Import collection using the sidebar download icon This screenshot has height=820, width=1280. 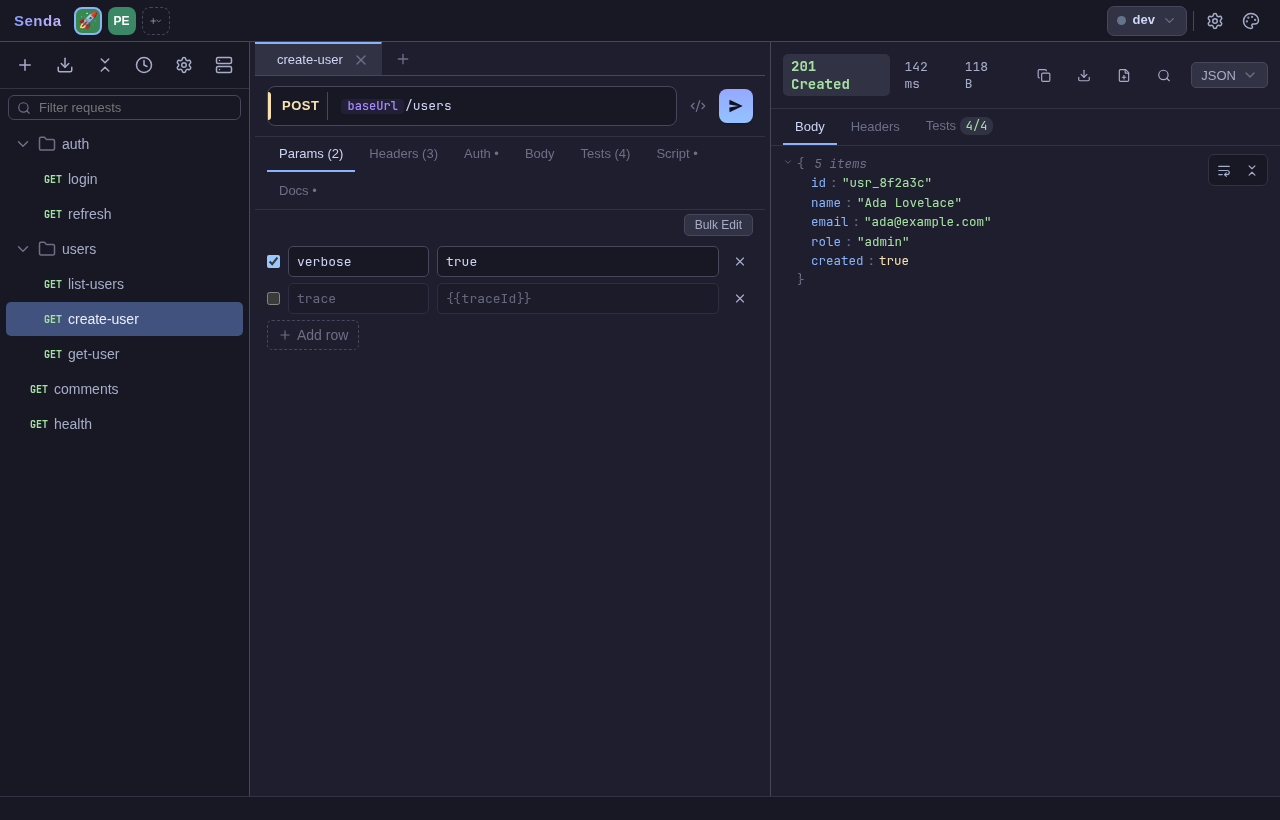[x=65, y=65]
